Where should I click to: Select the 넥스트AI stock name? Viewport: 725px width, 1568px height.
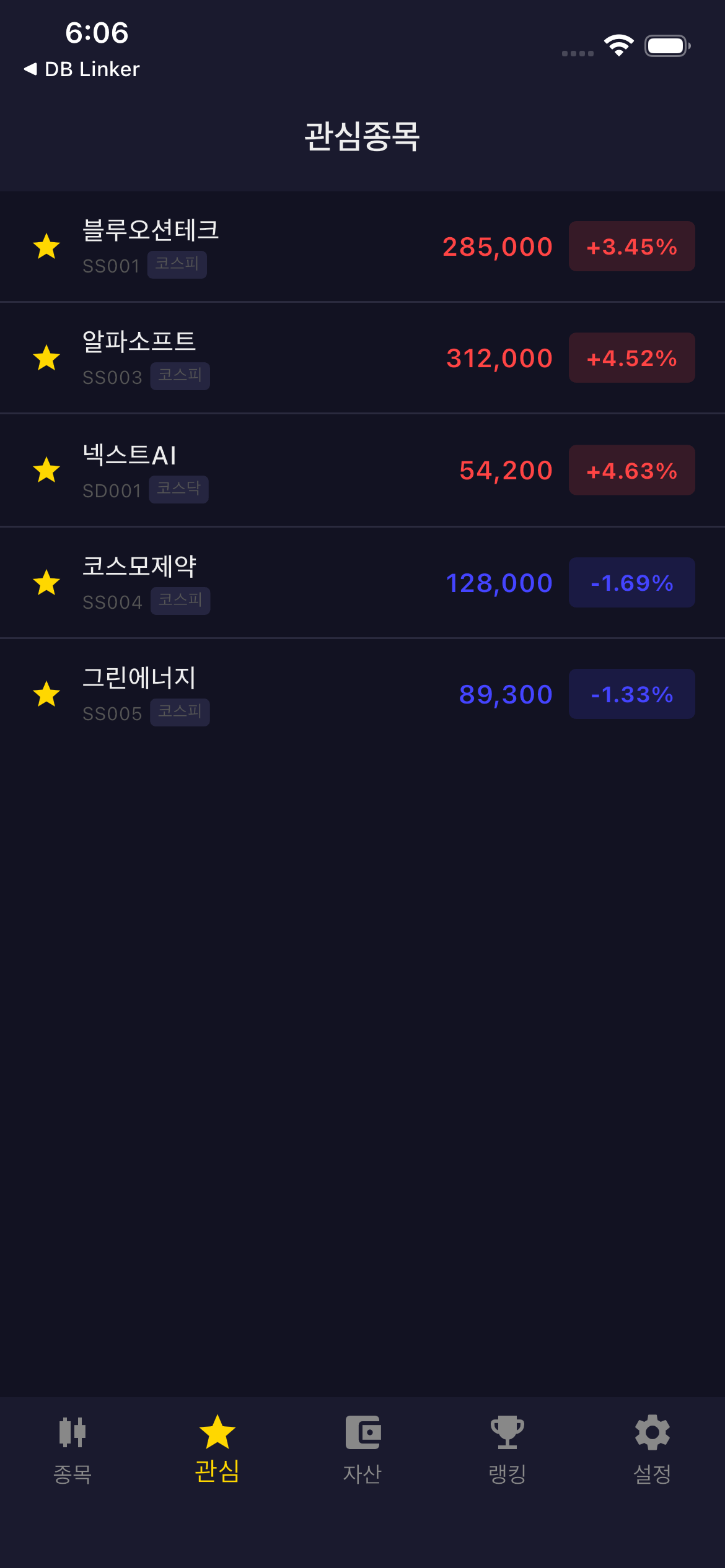[x=130, y=455]
